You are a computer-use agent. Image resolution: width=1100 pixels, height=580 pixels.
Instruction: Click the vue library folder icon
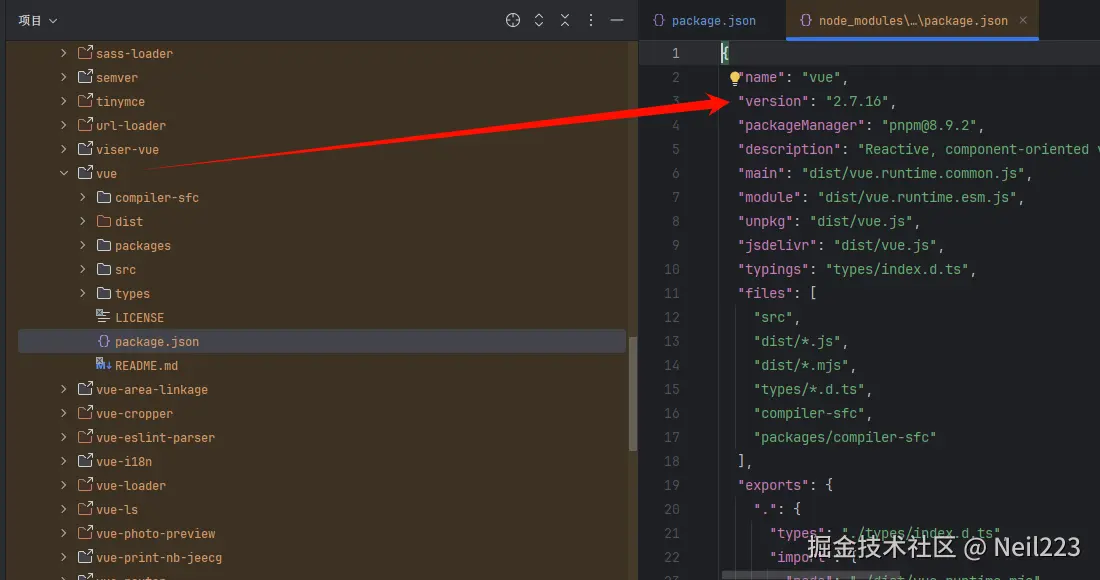[85, 173]
